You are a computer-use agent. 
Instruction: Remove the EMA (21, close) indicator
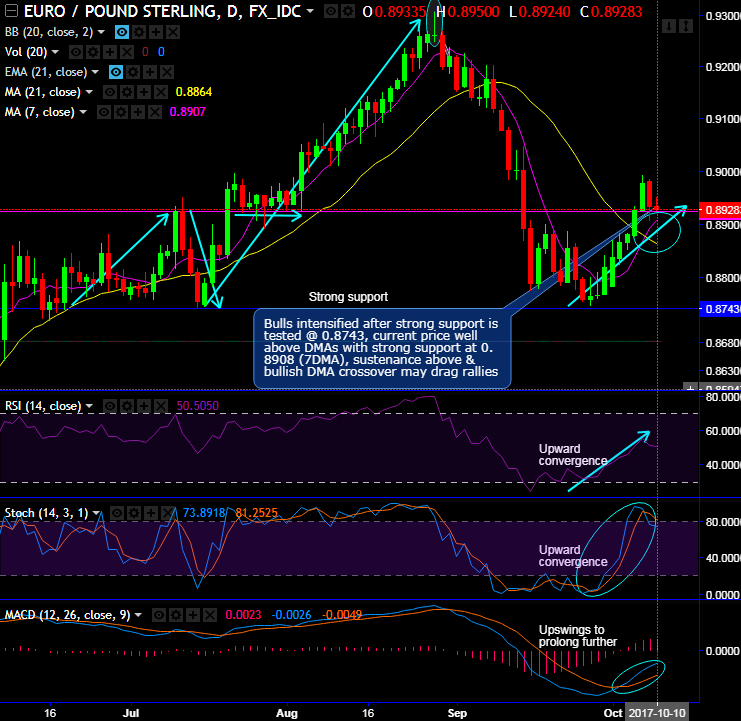click(x=167, y=72)
